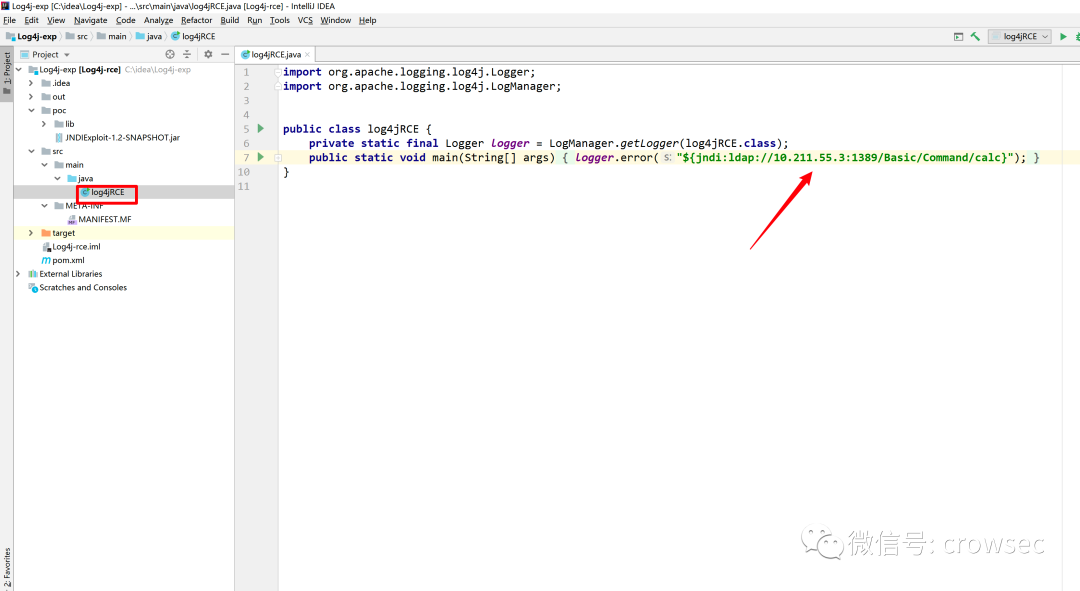Open the Build menu

pyautogui.click(x=229, y=20)
